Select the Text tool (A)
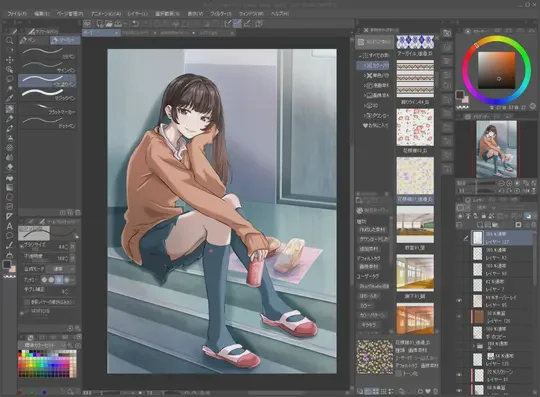This screenshot has width=540, height=397. [9, 226]
